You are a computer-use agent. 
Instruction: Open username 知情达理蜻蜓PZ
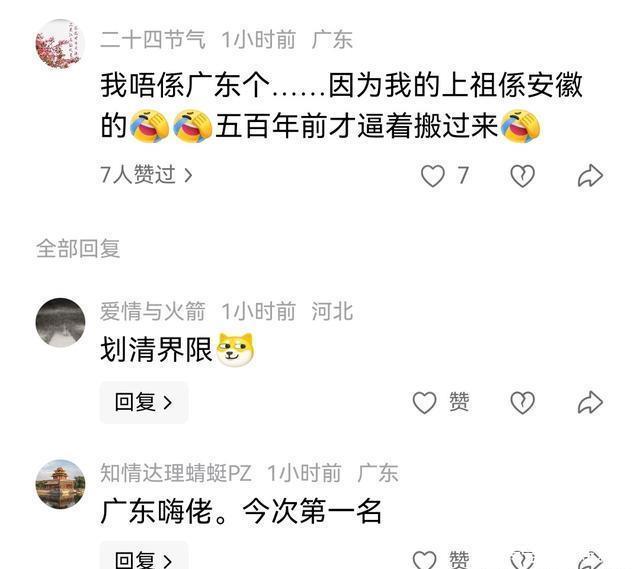pyautogui.click(x=176, y=473)
